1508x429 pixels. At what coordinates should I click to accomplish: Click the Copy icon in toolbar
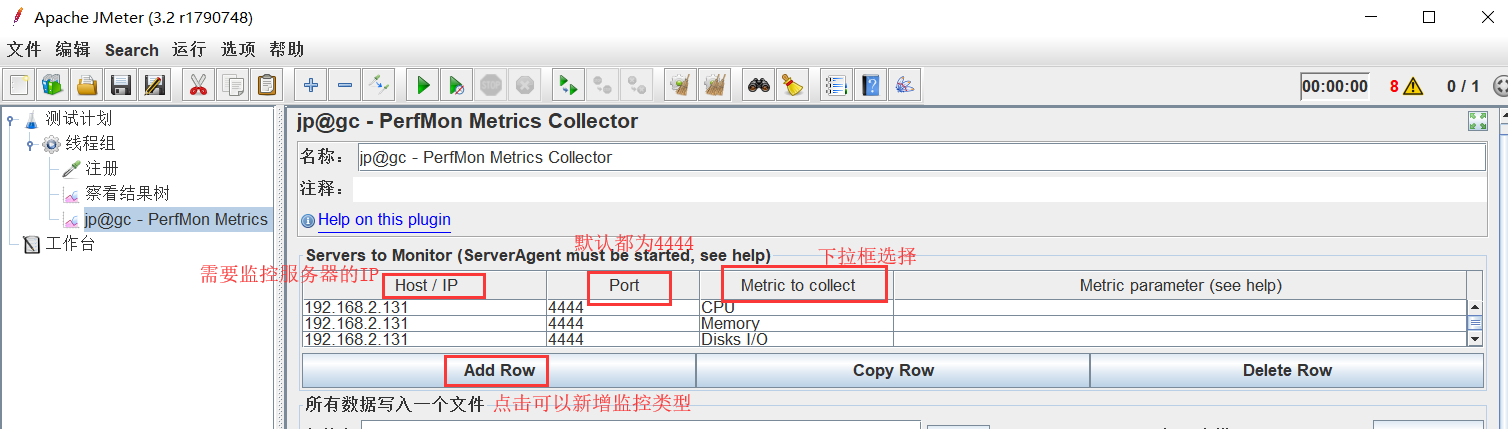tap(232, 86)
